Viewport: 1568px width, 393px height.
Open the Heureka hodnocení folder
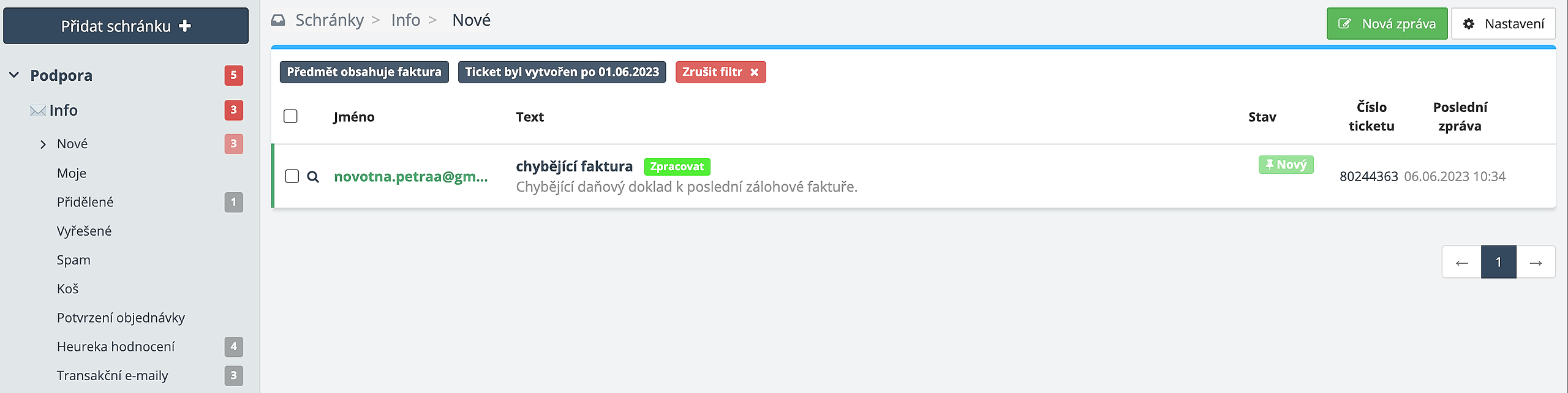pos(116,346)
